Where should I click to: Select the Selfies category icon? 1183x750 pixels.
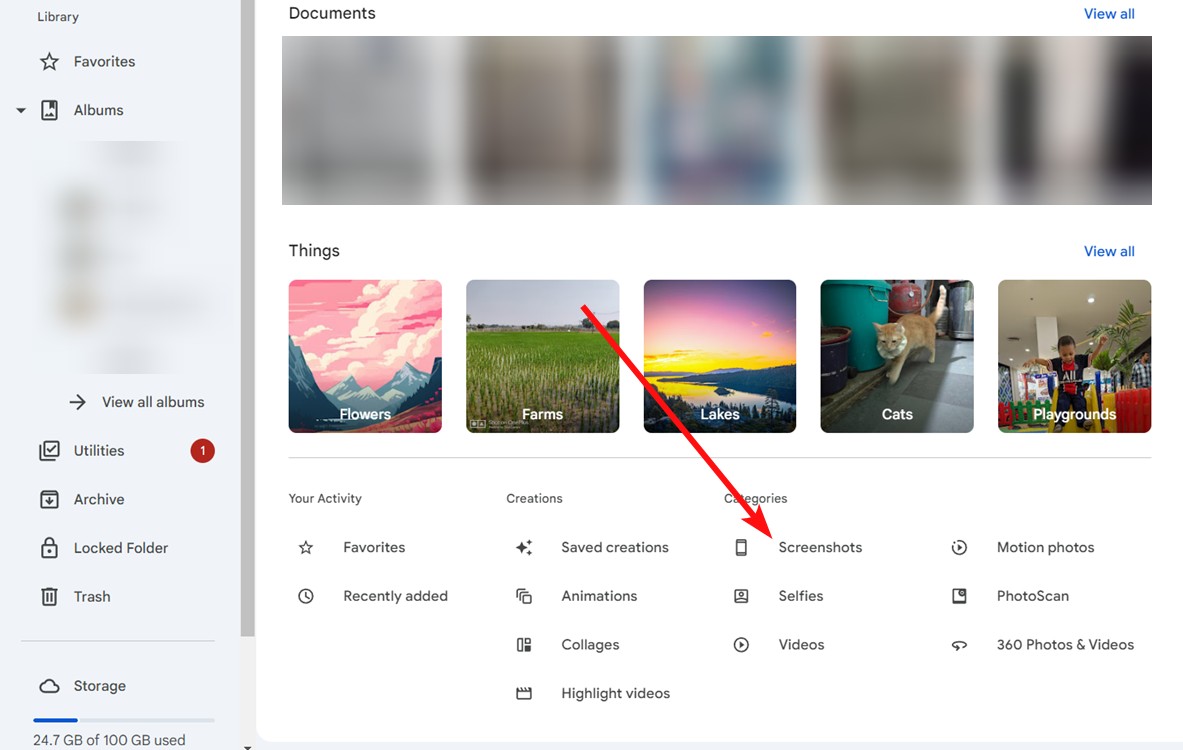pos(741,595)
